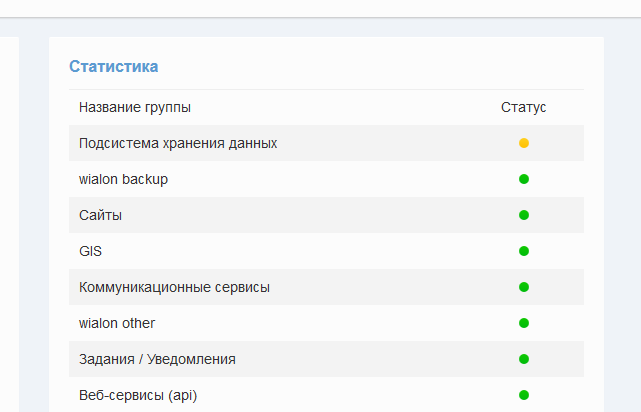641x412 pixels.
Task: Open the Сайты group row
Action: point(101,215)
